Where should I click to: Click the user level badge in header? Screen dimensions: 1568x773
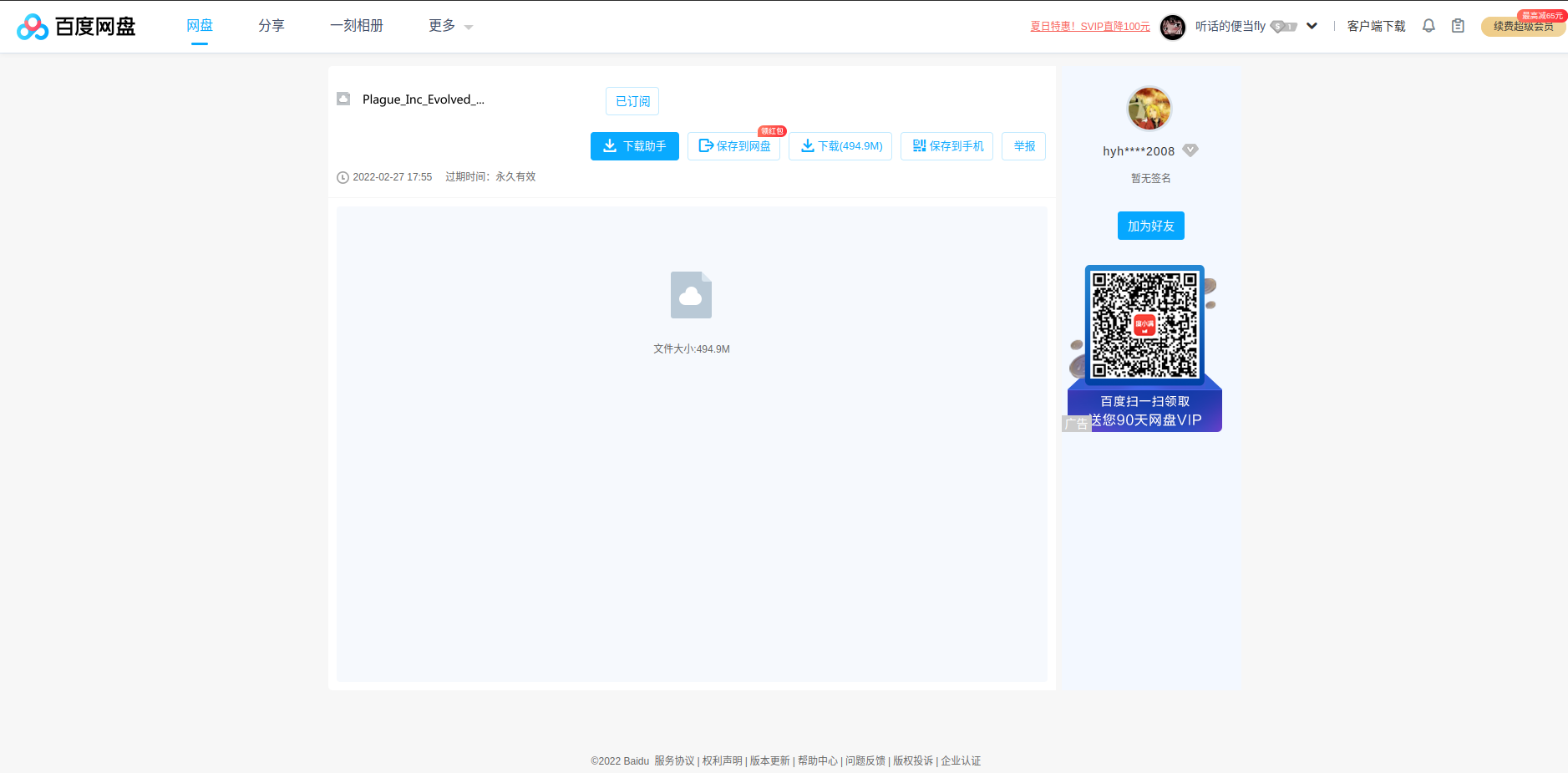pos(1284,27)
